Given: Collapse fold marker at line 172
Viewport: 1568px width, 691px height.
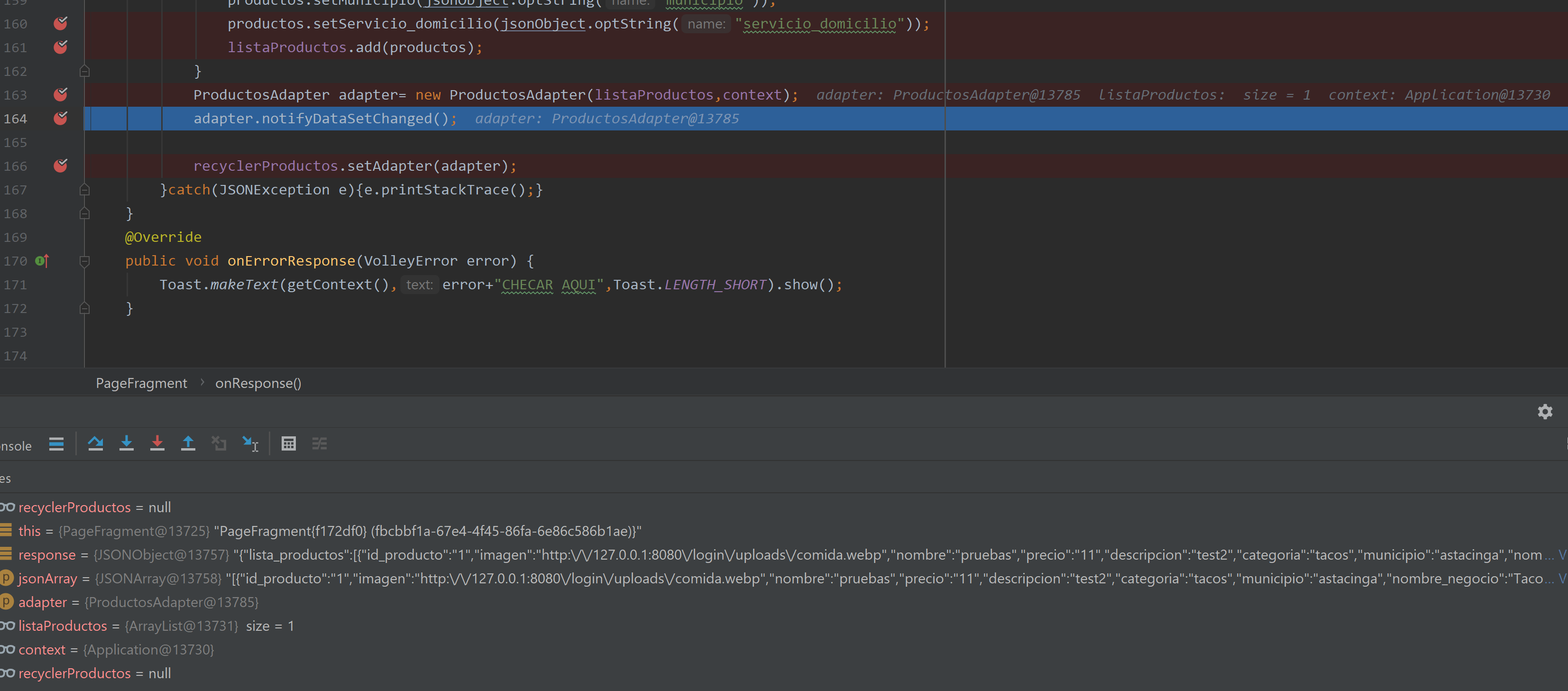Looking at the screenshot, I should point(84,309).
